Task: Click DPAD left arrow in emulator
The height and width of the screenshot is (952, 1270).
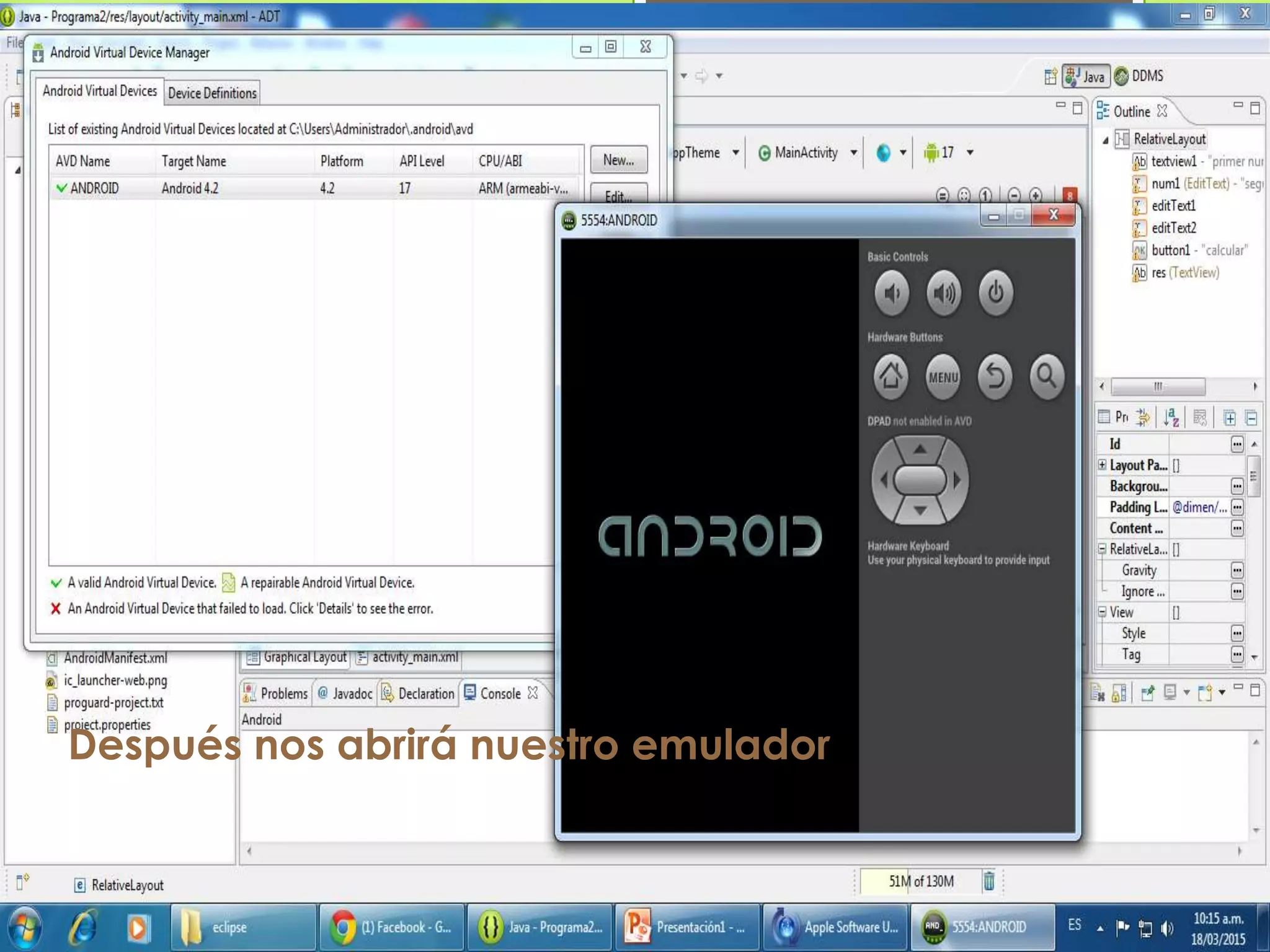Action: pos(884,479)
